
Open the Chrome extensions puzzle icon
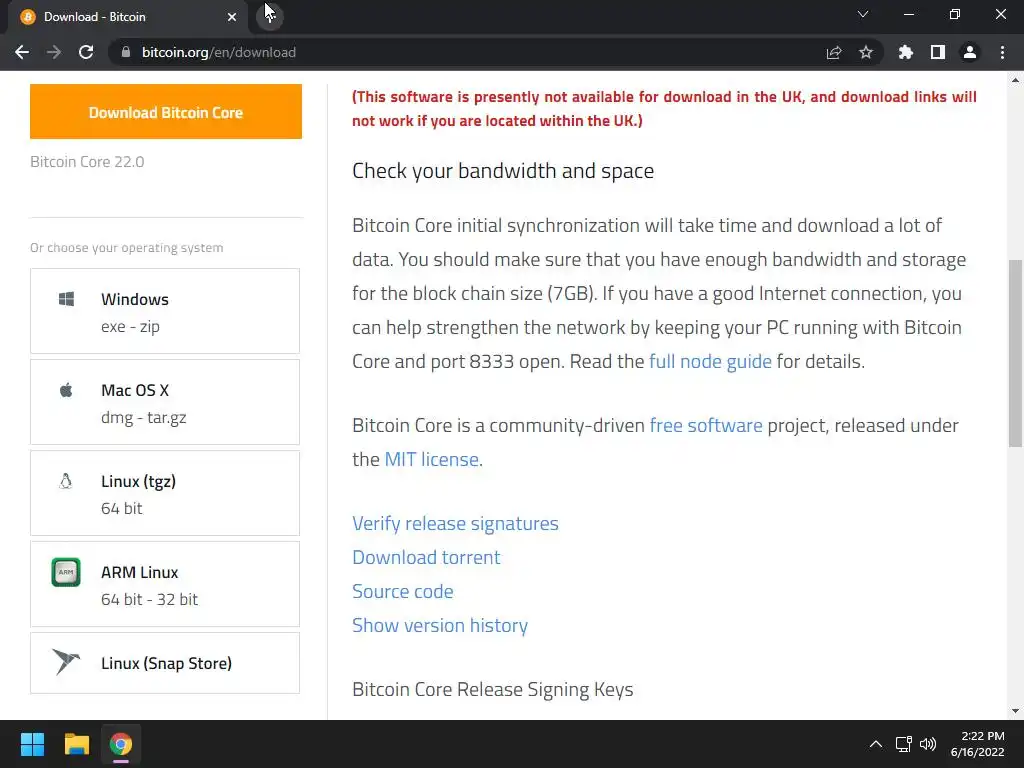(906, 52)
